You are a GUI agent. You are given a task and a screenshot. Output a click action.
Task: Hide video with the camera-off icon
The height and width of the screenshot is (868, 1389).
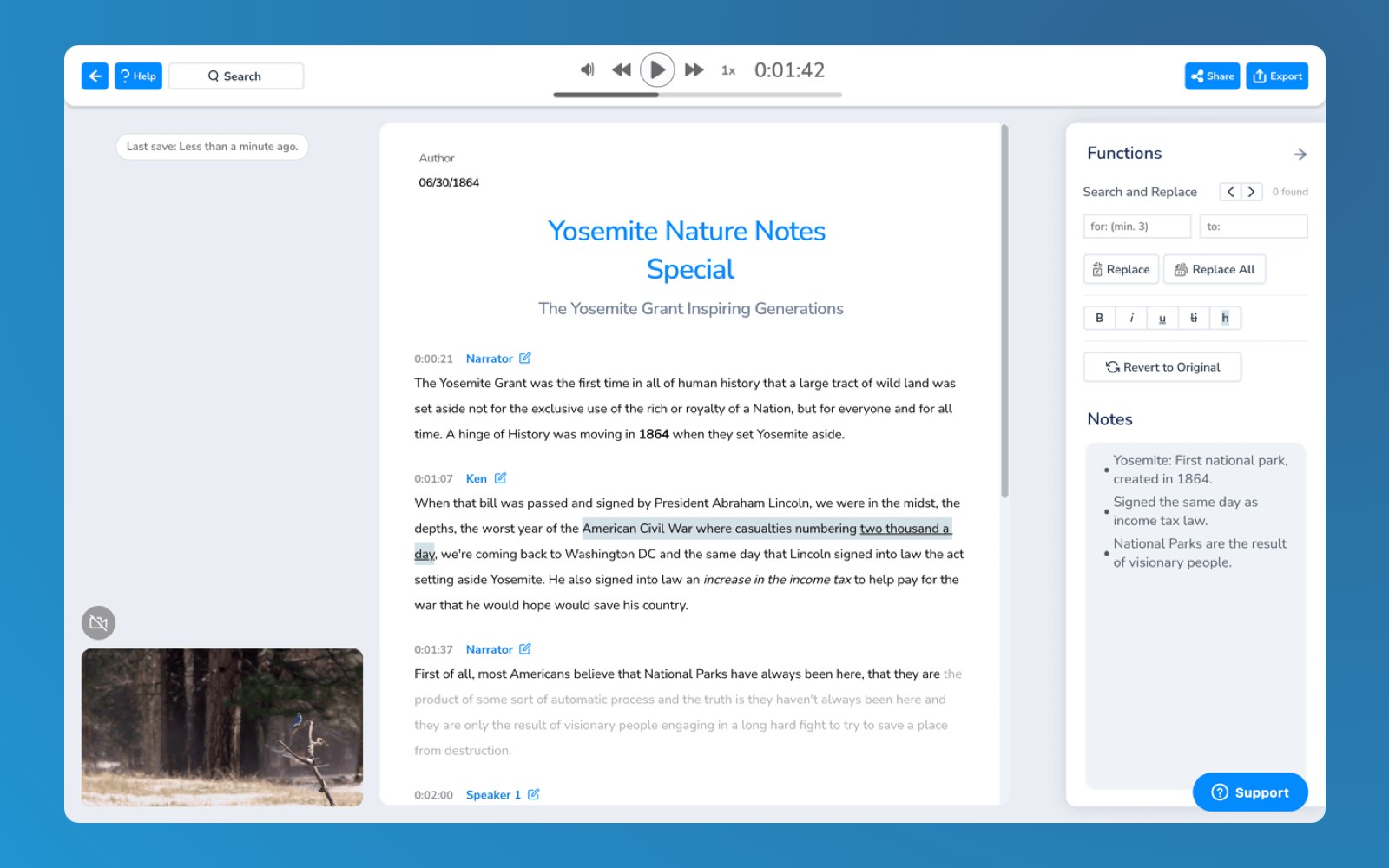click(x=98, y=622)
